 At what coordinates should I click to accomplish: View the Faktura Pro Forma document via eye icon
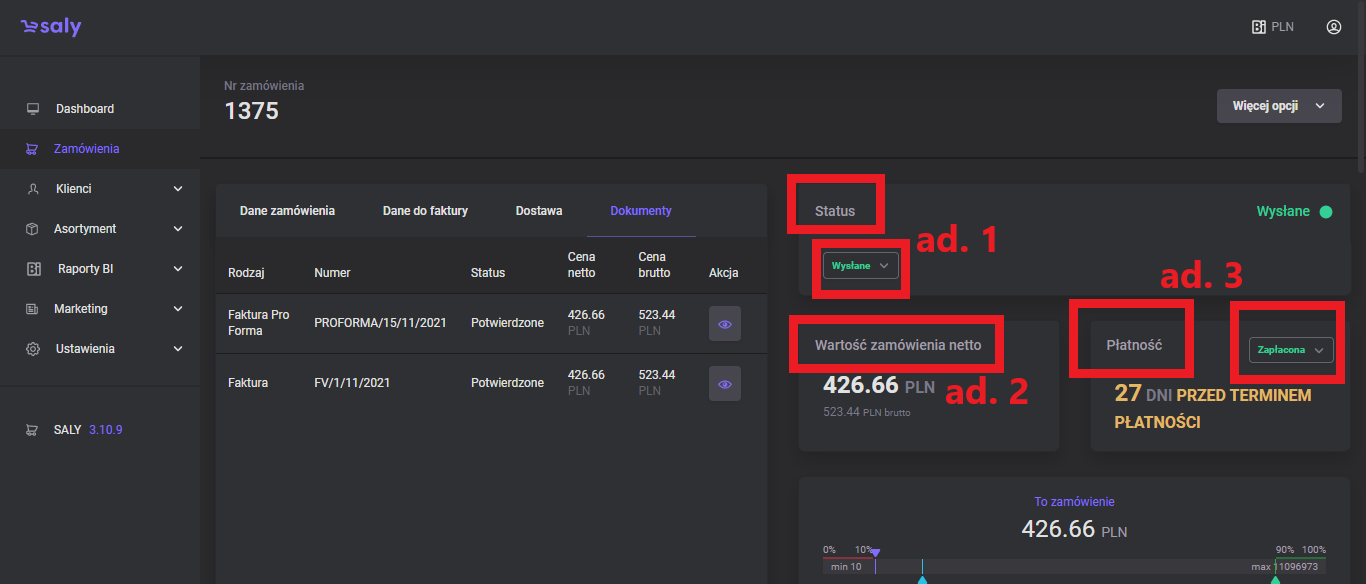coord(725,324)
